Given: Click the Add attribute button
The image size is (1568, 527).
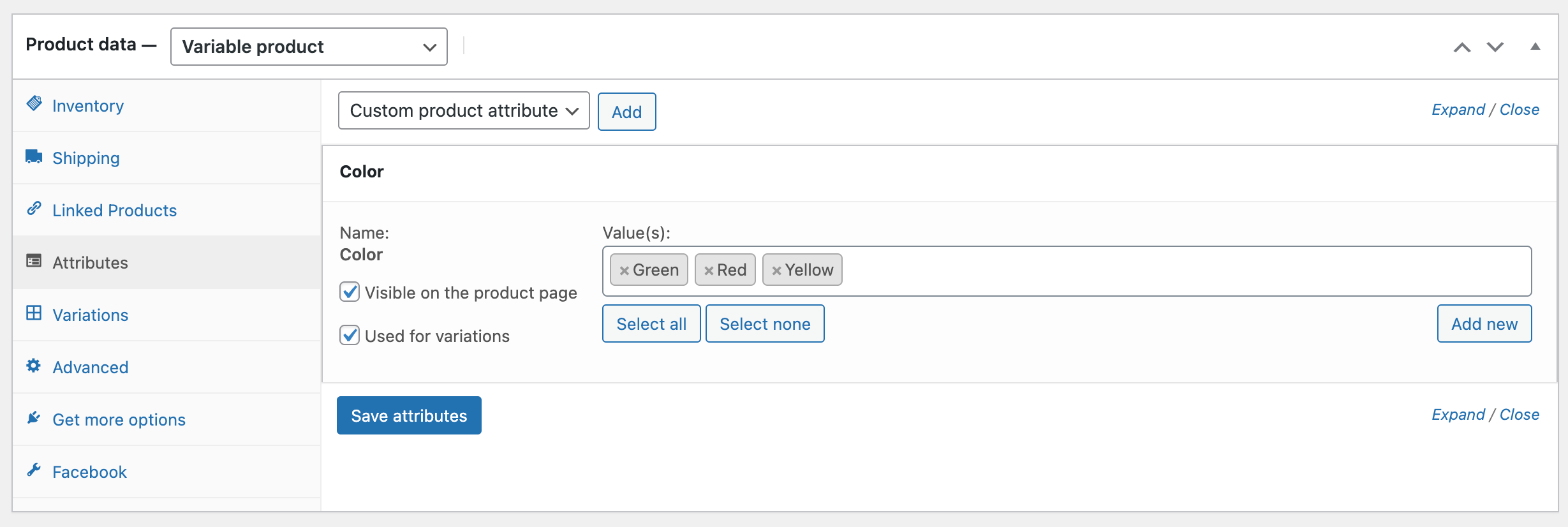Looking at the screenshot, I should (x=626, y=112).
